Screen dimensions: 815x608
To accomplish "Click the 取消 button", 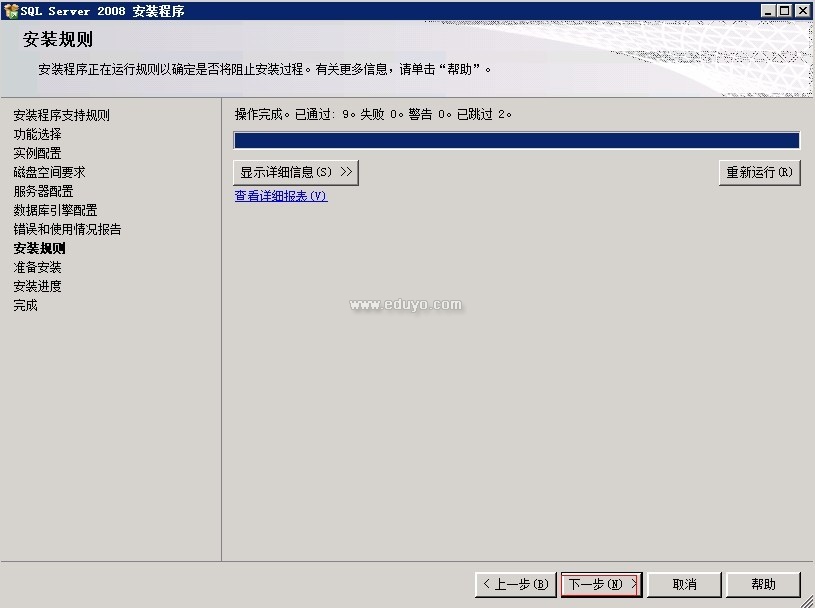I will click(x=685, y=584).
